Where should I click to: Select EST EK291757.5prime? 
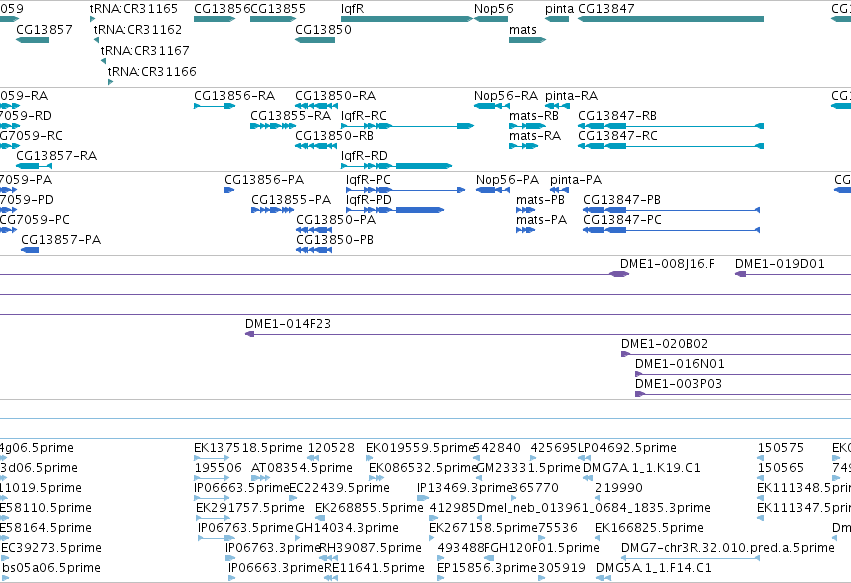tap(214, 518)
